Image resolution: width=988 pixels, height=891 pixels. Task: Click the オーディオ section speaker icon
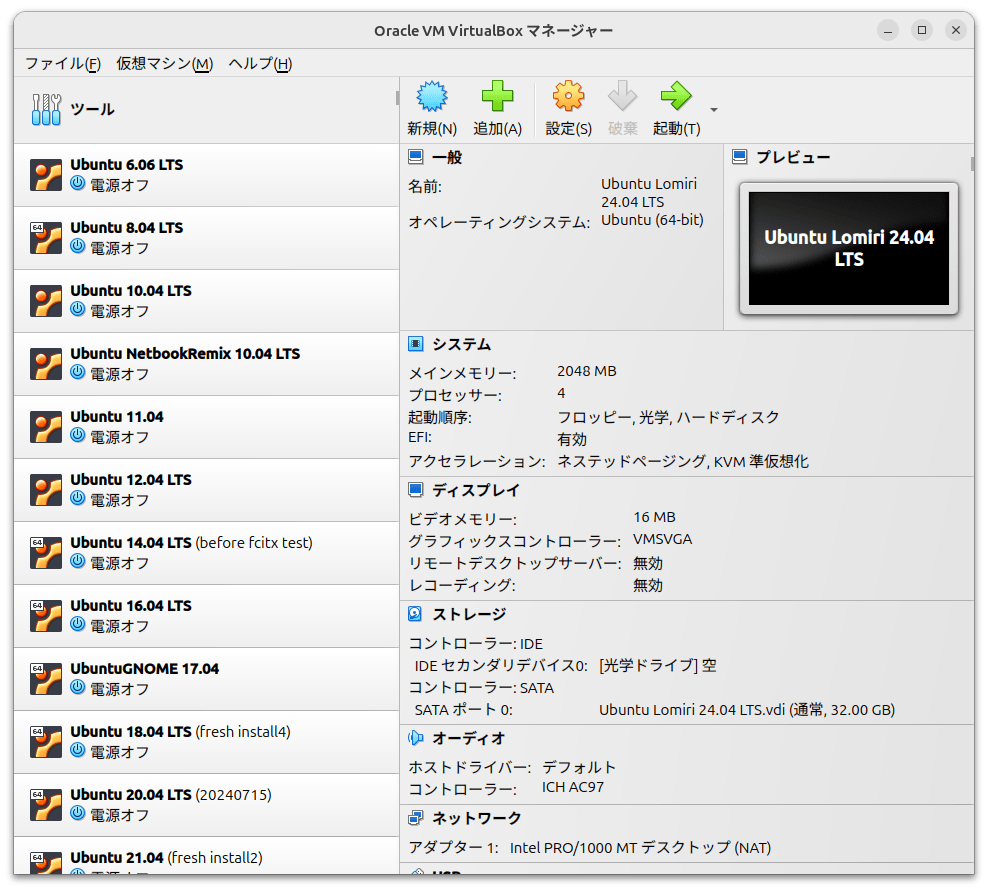pos(416,738)
